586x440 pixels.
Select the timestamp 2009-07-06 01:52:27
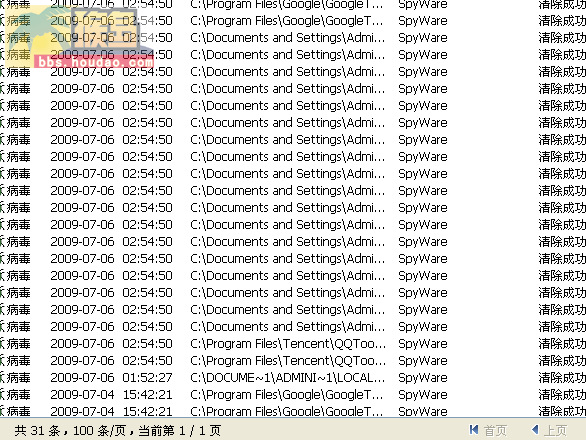[x=111, y=378]
